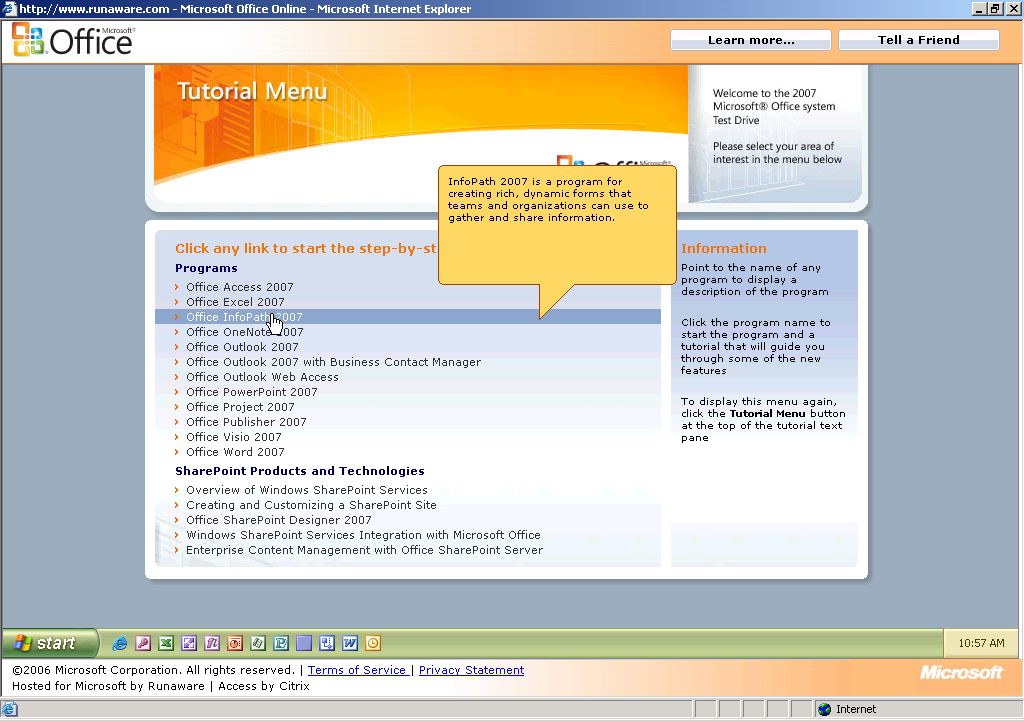This screenshot has width=1024, height=722.
Task: Open Overview of Windows SharePoint Services
Action: pos(306,490)
